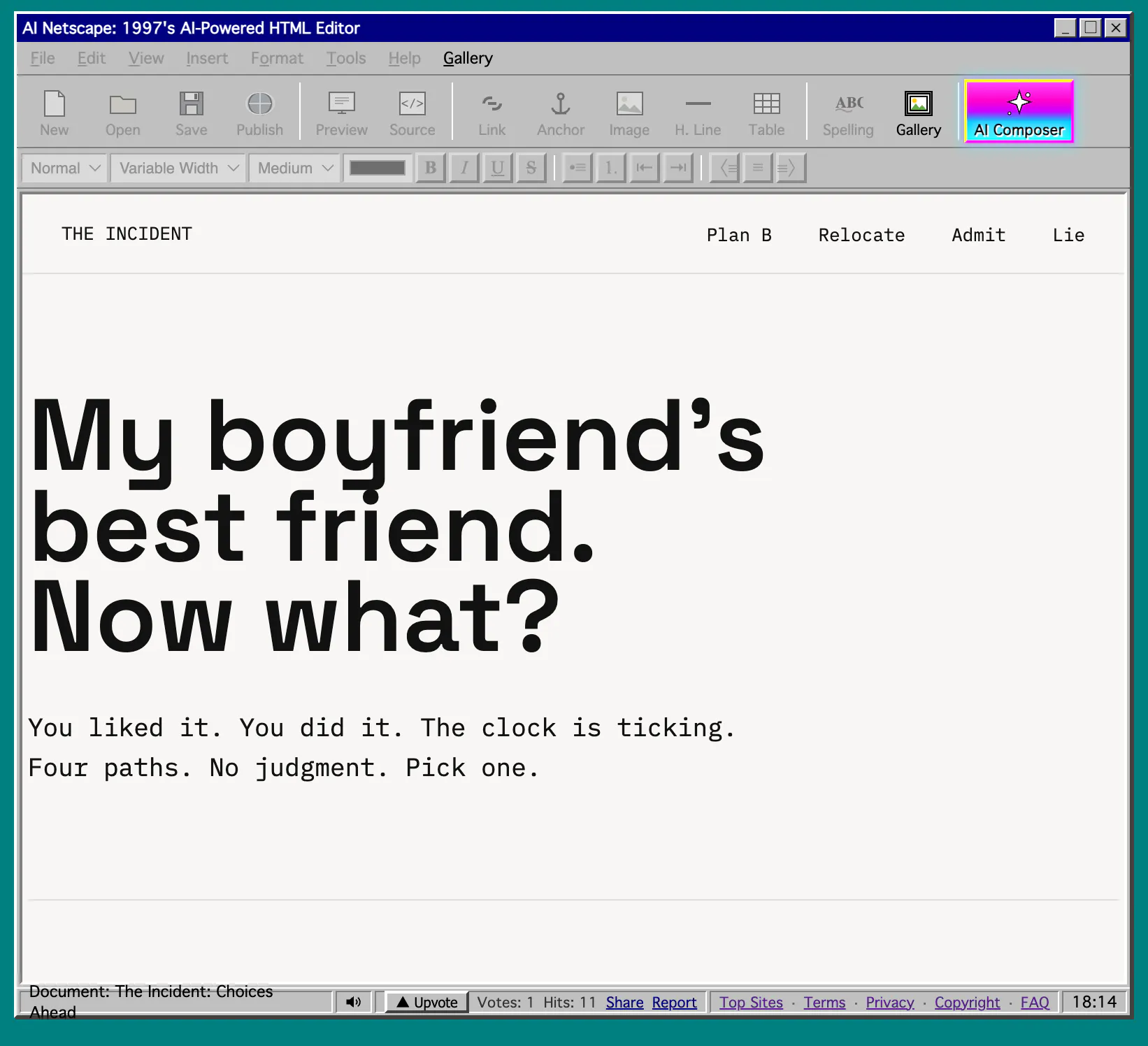Click the 'Hits: 11' status text
Screen dimensions: 1148x1046
tap(569, 1002)
